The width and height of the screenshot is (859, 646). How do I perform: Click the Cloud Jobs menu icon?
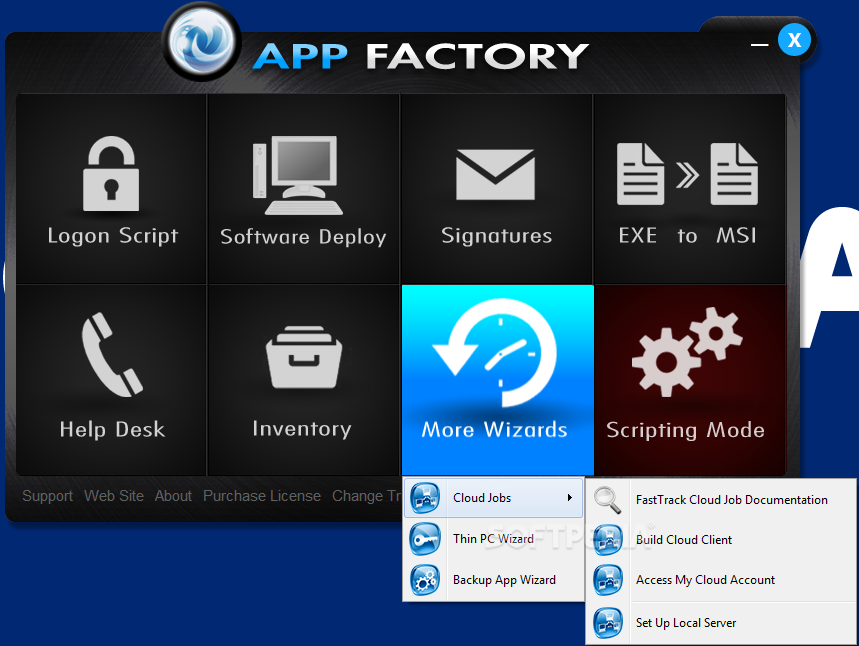[x=425, y=498]
